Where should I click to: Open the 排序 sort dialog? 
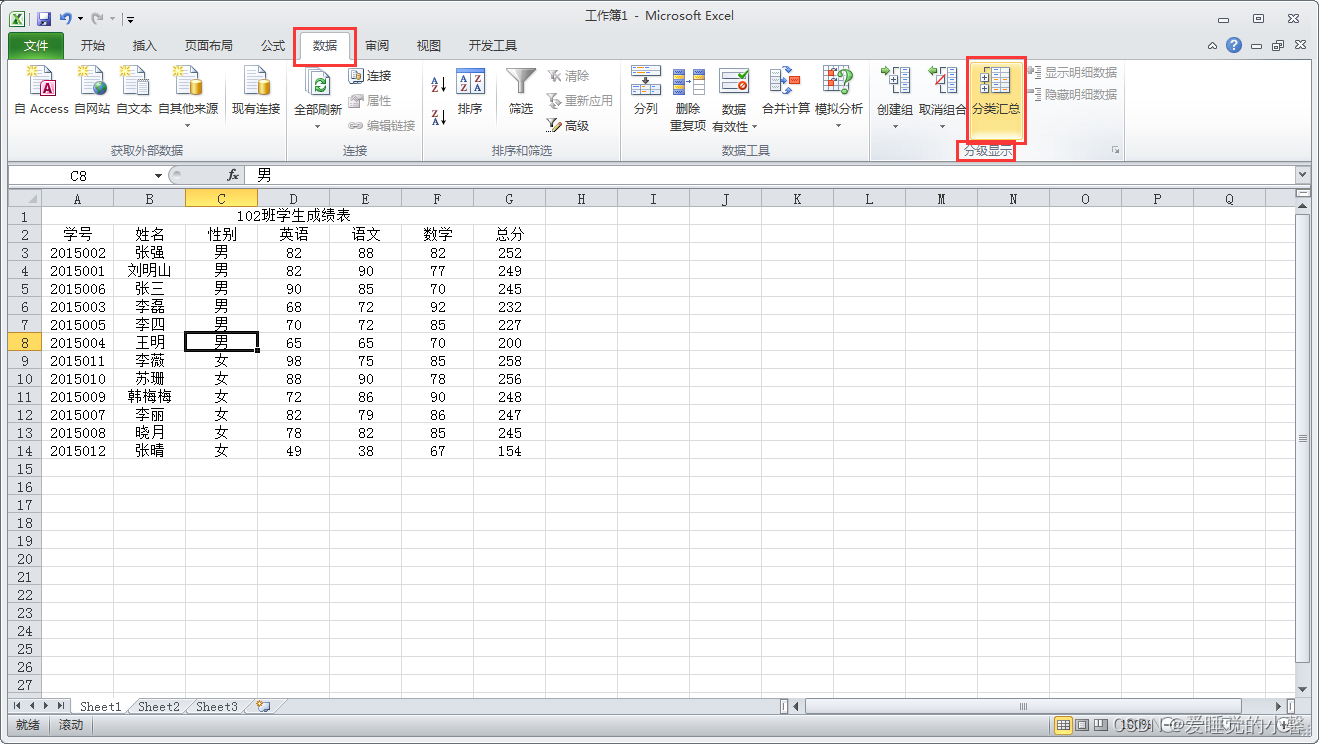tap(470, 91)
